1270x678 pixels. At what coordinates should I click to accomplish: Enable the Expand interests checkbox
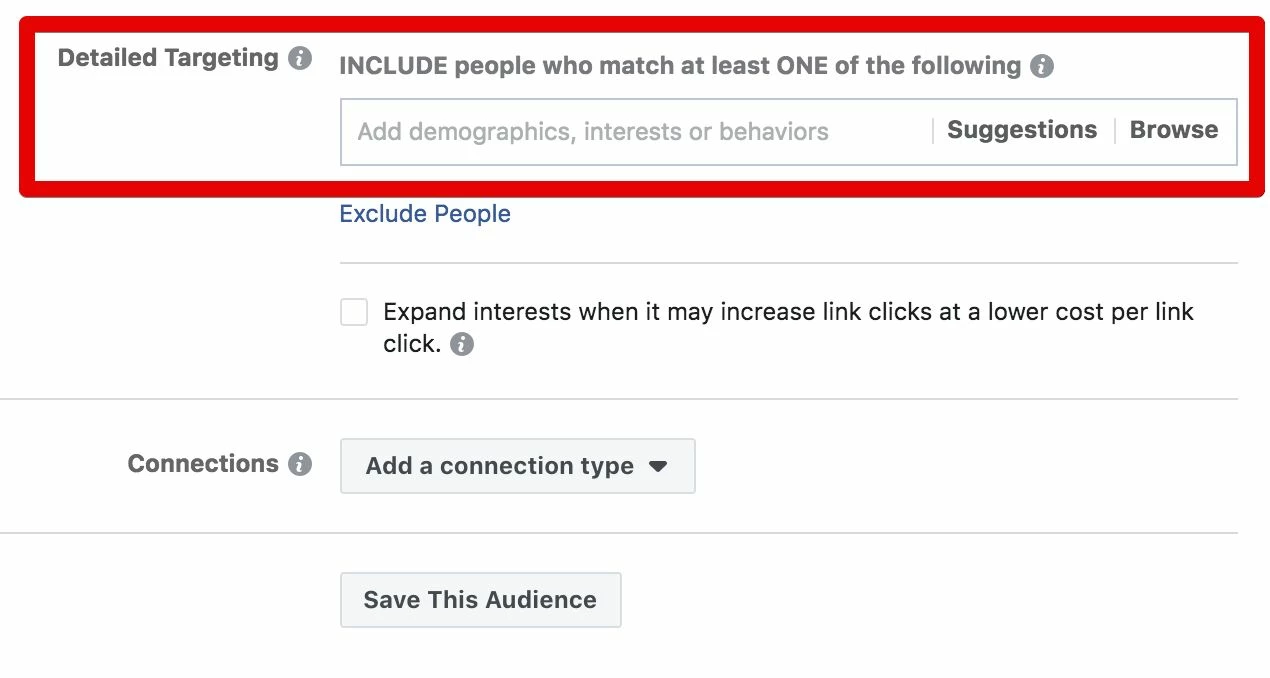coord(354,312)
